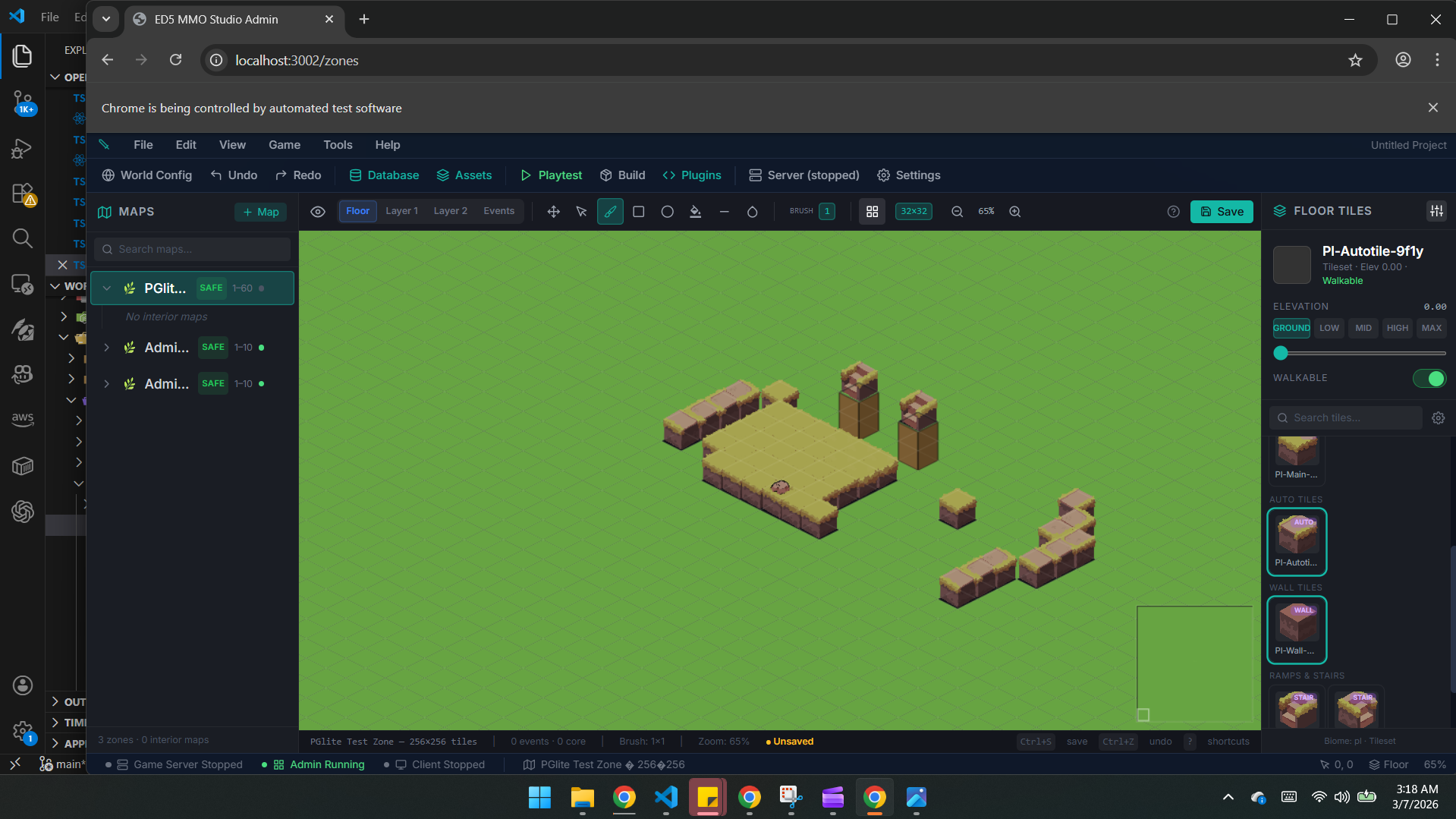Toggle layer visibility eye icon
Screen dimensions: 1456x819
(x=318, y=212)
